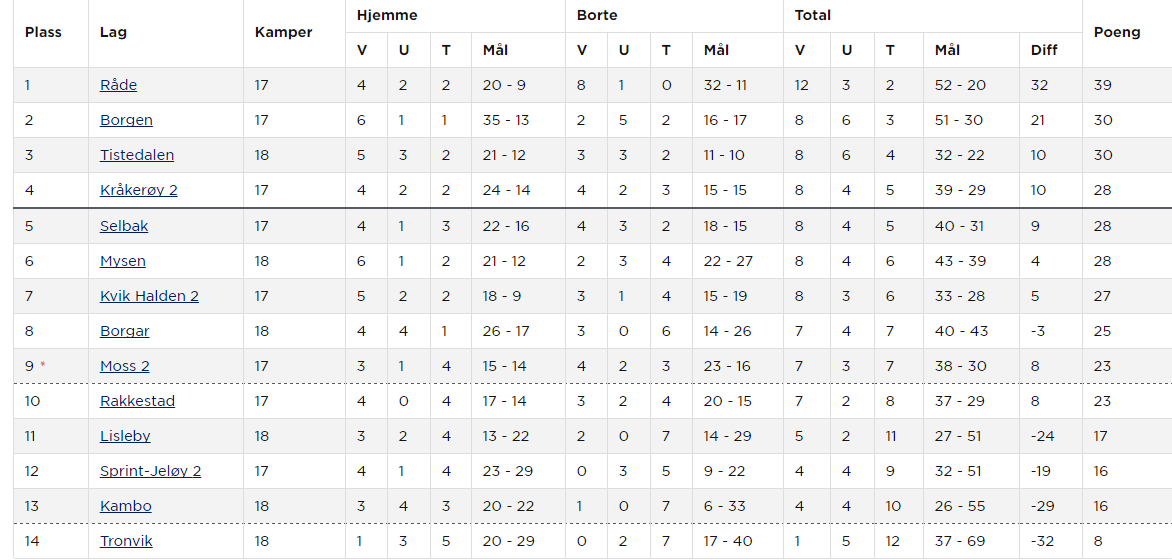Open the Kambo team link
Image resolution: width=1172 pixels, height=560 pixels.
[124, 506]
